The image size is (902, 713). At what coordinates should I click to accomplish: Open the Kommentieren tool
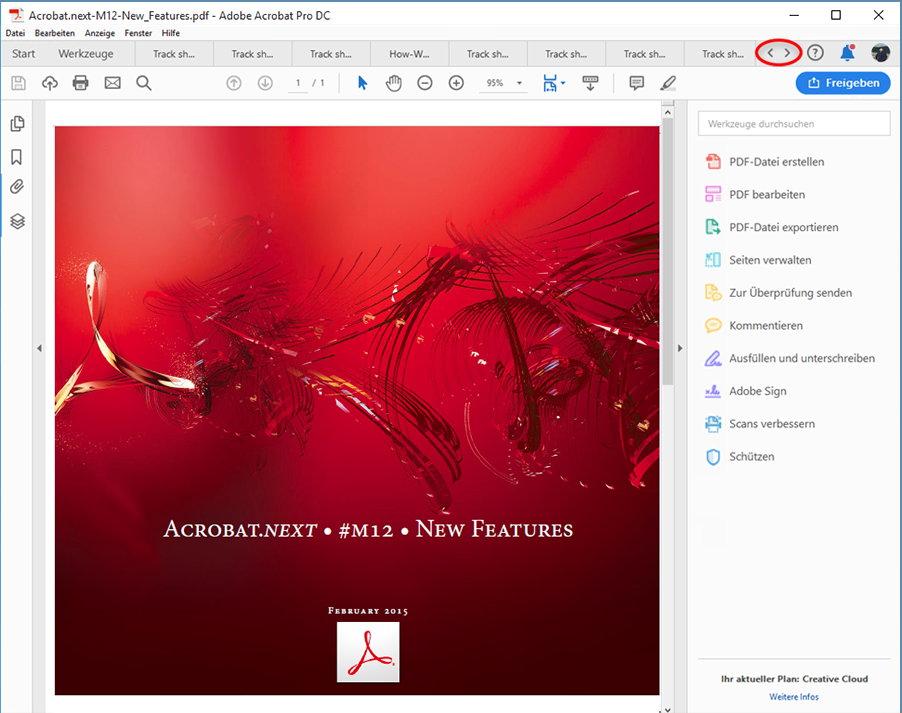coord(762,325)
